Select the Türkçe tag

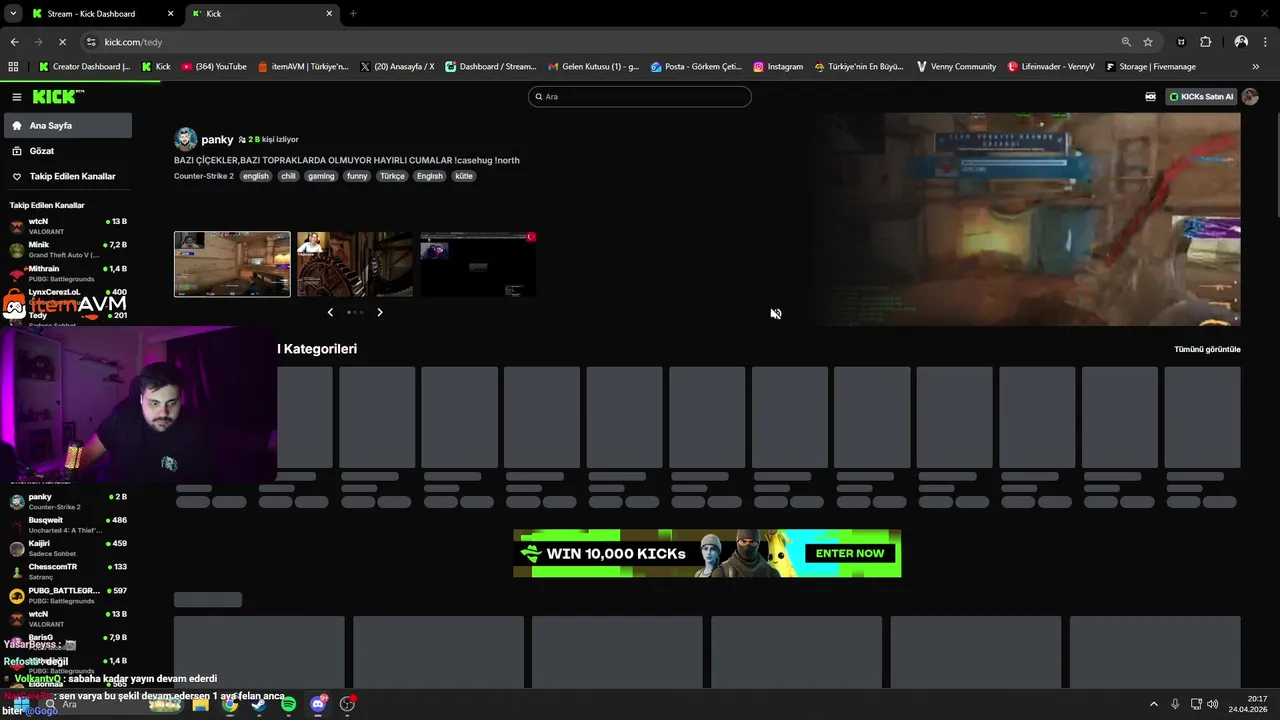(392, 176)
